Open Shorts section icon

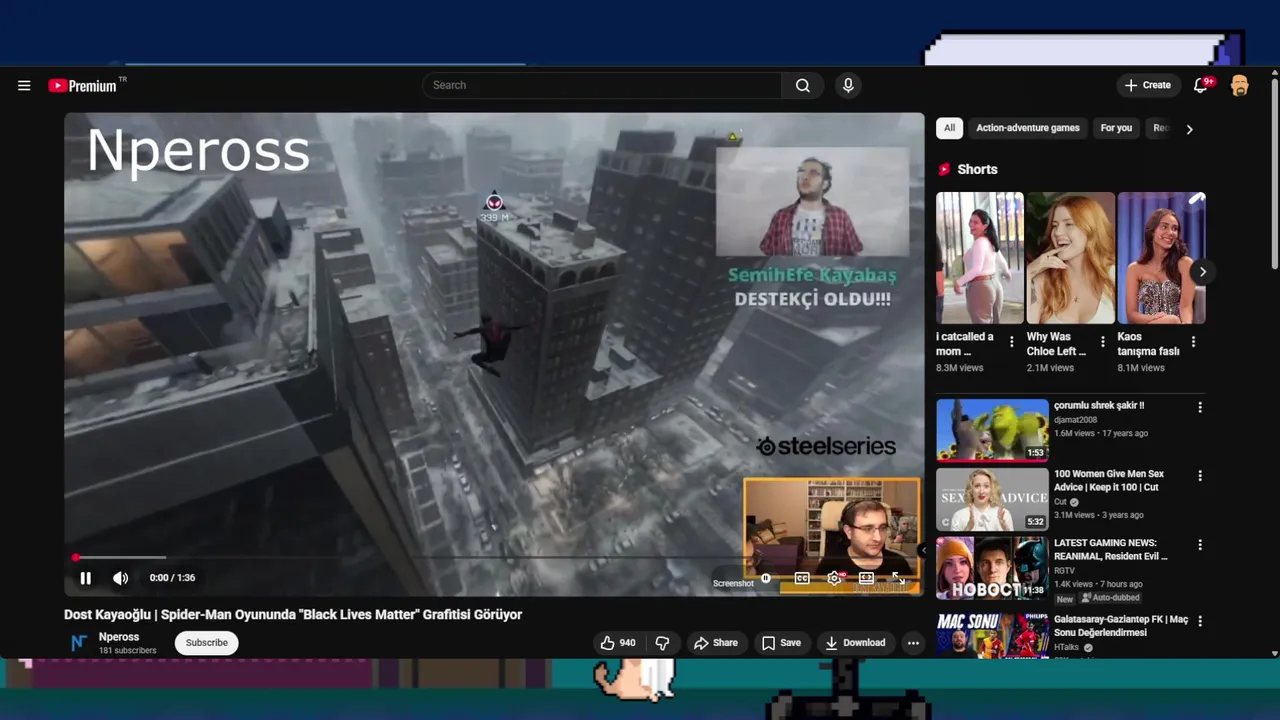tap(944, 170)
